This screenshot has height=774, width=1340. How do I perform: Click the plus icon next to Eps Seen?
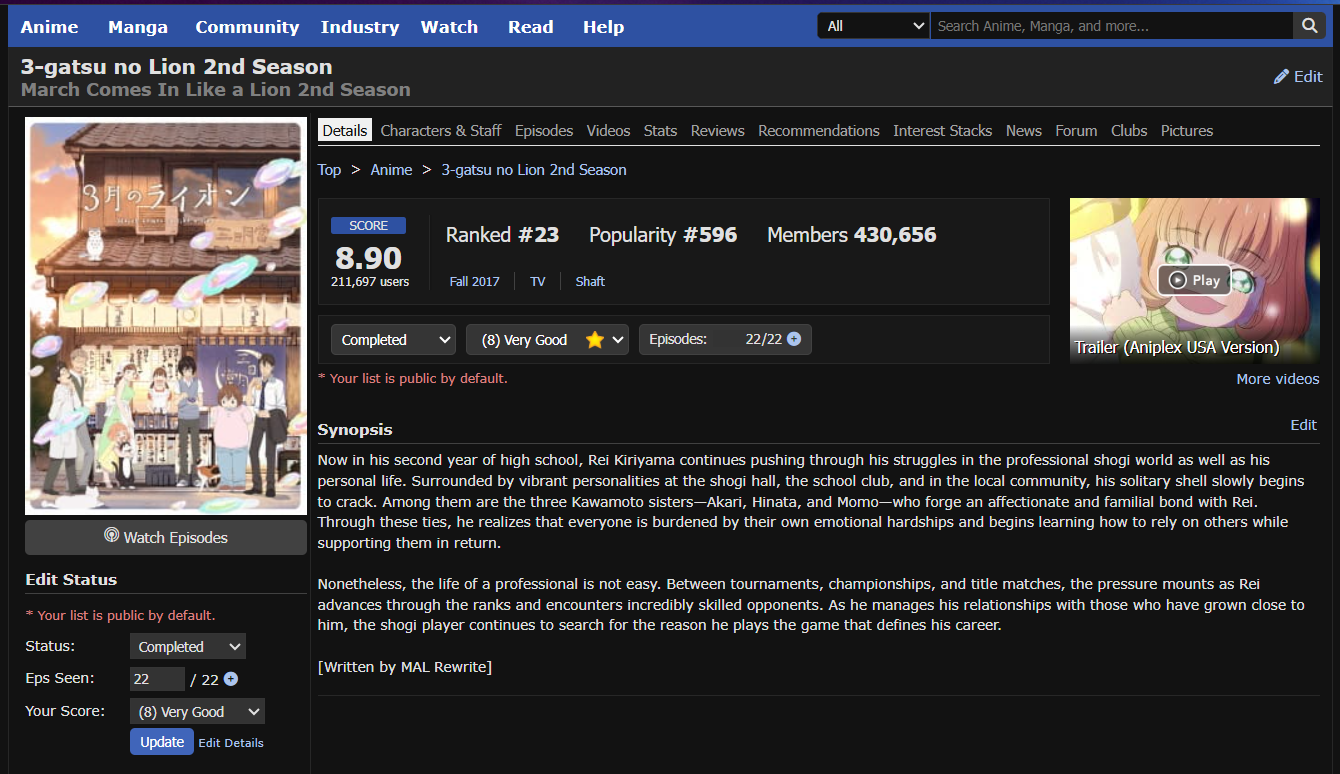231,679
